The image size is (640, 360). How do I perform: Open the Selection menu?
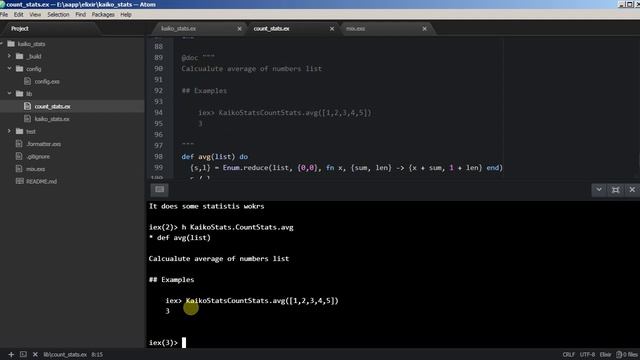58,14
